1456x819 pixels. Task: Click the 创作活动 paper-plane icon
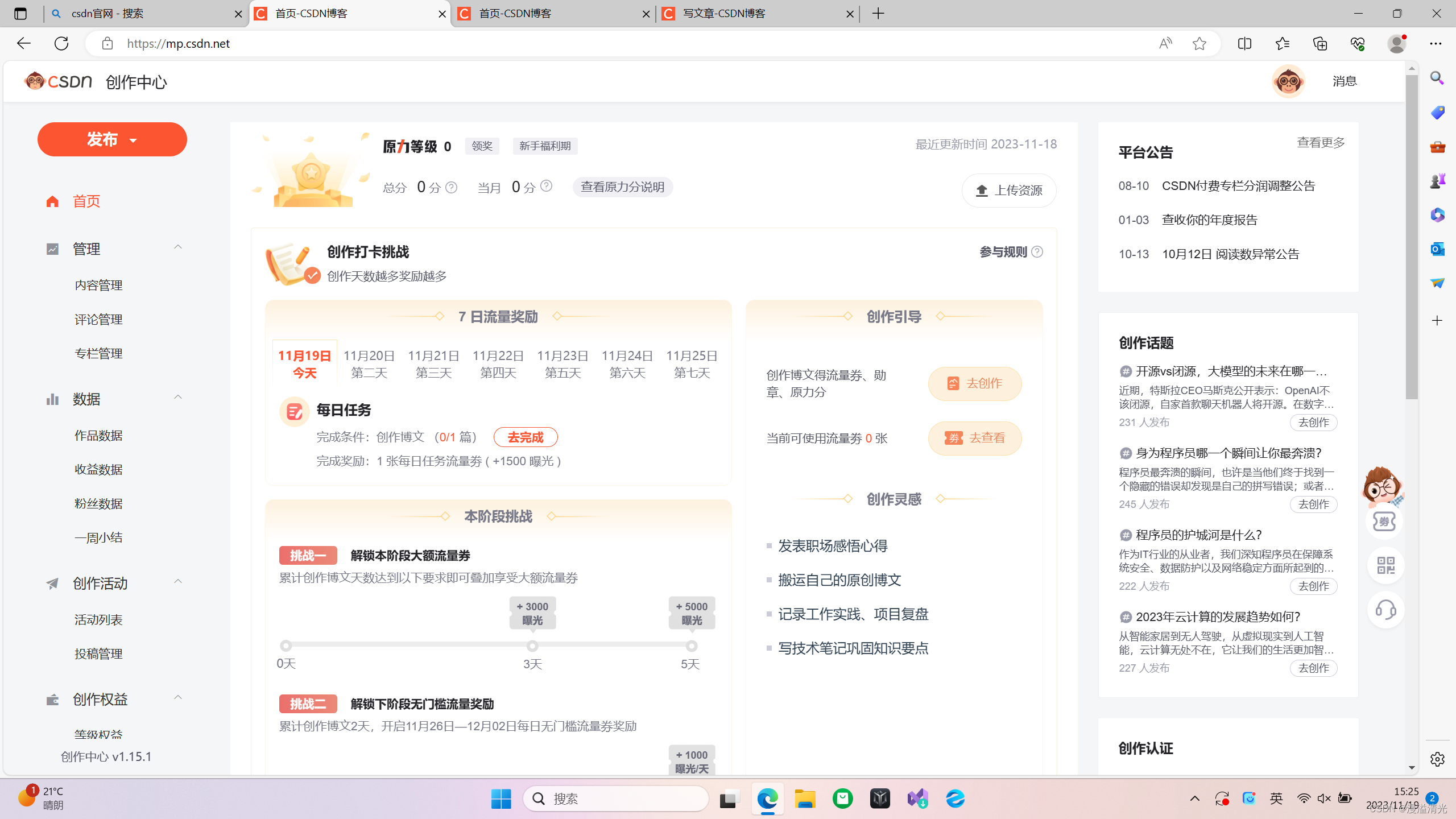[52, 584]
